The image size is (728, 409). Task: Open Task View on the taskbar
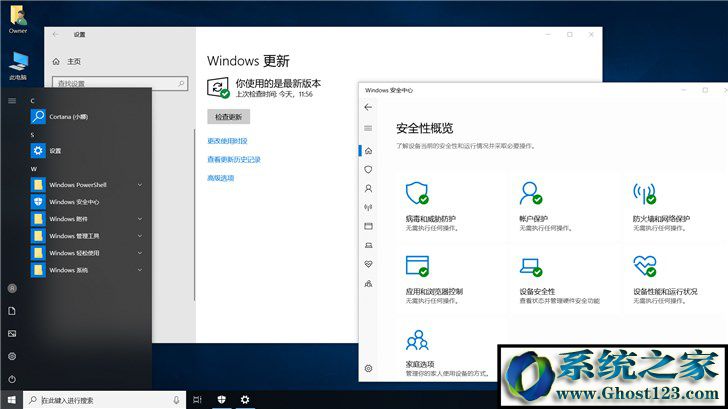[197, 400]
